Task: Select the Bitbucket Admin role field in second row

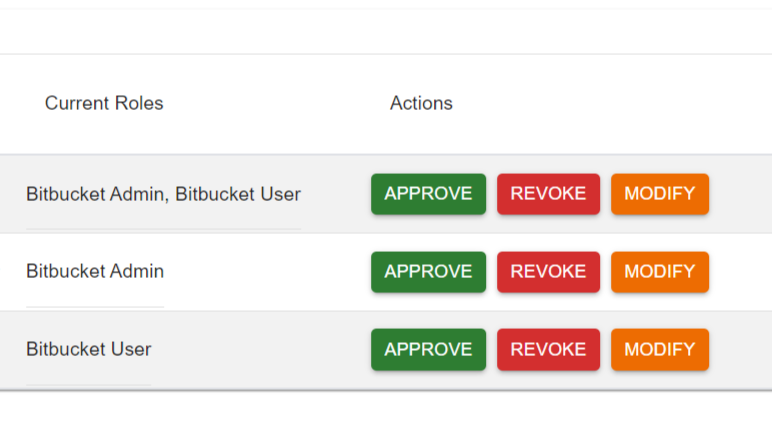Action: pyautogui.click(x=95, y=272)
